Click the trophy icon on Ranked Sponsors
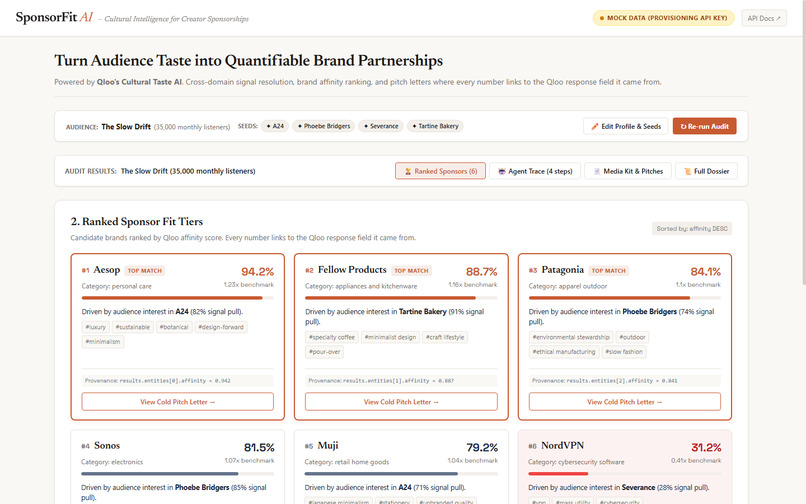The image size is (806, 504). pos(408,171)
